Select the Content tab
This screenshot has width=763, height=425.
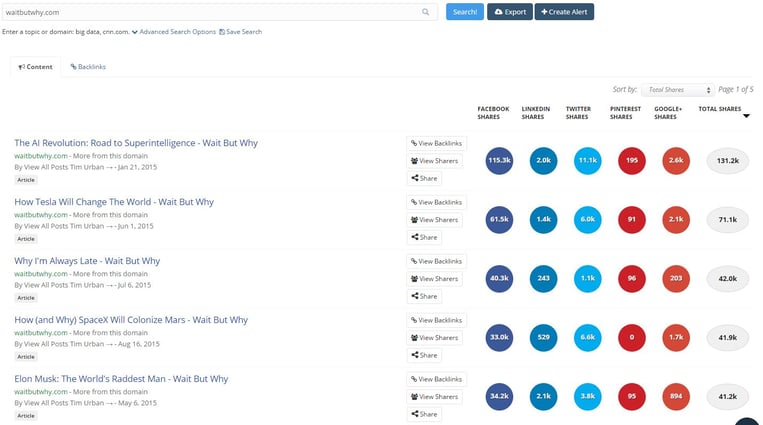pyautogui.click(x=36, y=67)
